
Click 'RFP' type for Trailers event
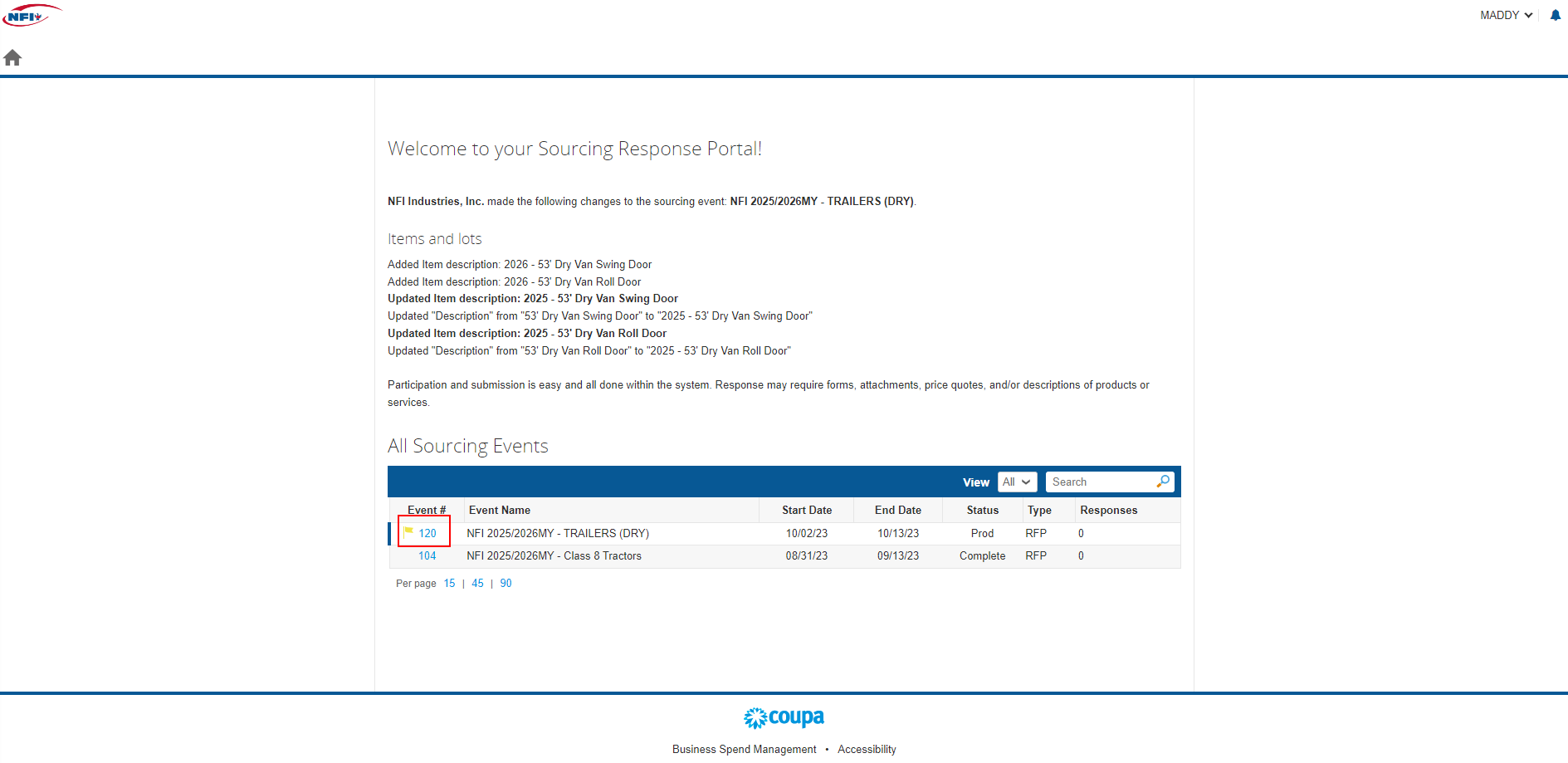pos(1036,533)
